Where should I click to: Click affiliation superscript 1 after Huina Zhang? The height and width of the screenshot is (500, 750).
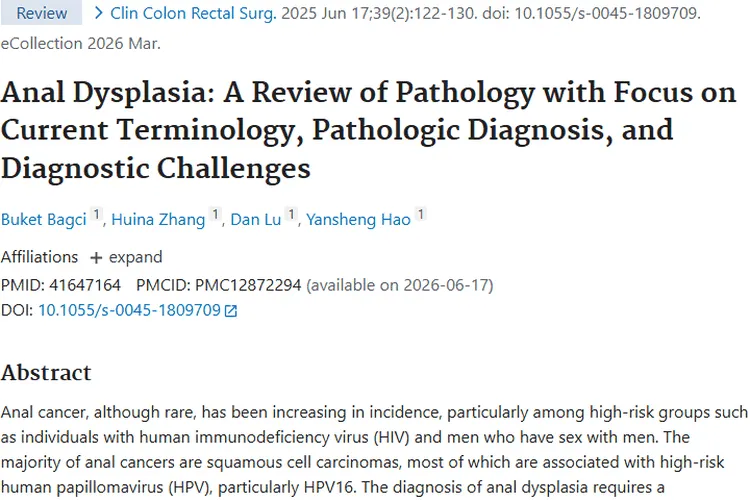pos(216,215)
